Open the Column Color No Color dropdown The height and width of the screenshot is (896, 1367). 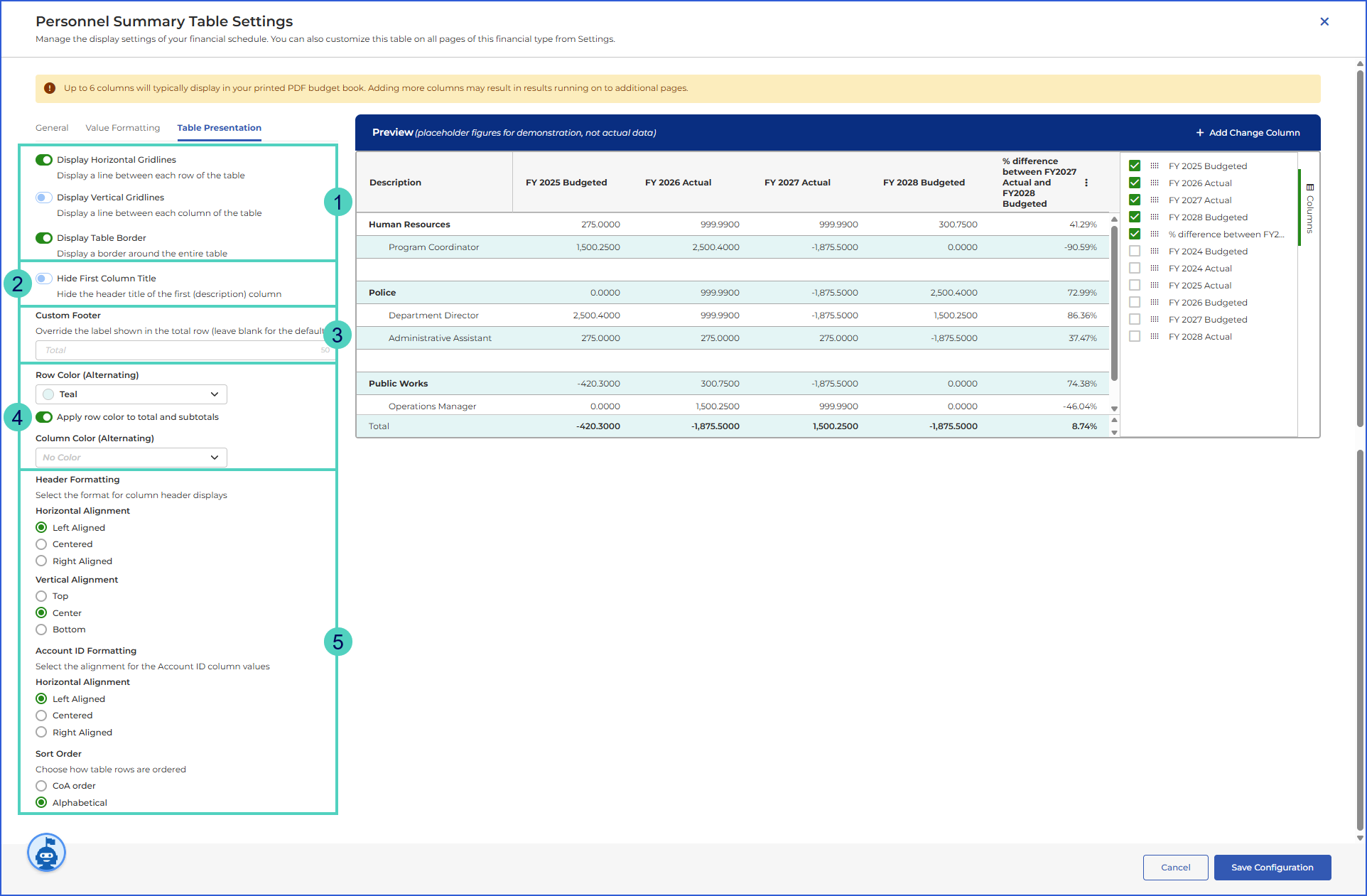pyautogui.click(x=131, y=458)
